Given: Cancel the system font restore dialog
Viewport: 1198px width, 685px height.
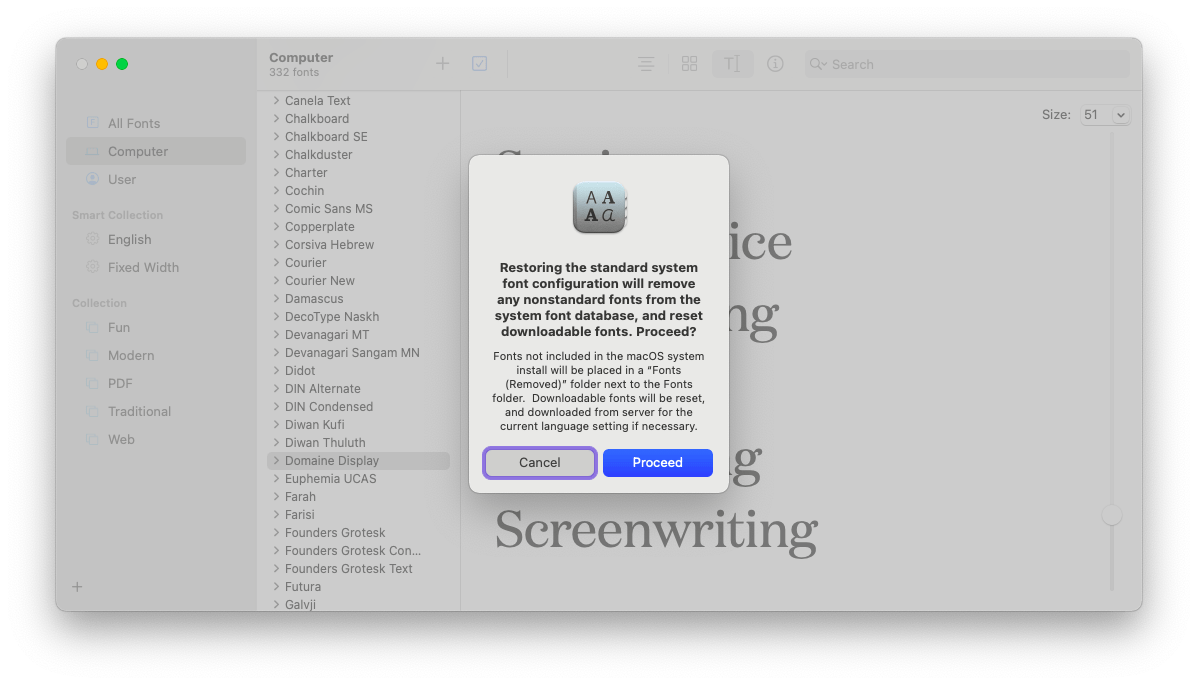Looking at the screenshot, I should (x=539, y=462).
